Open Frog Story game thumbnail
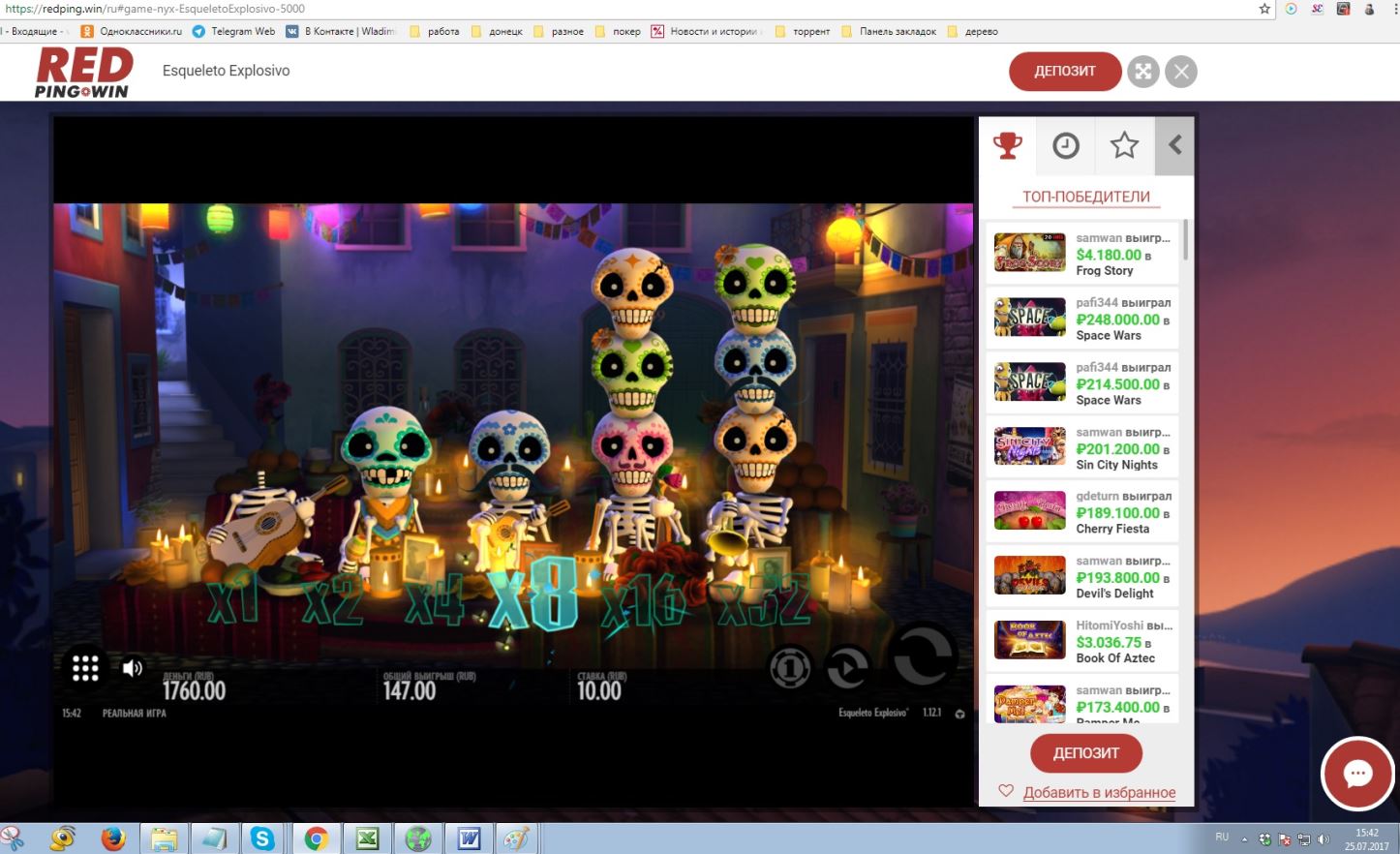Screen dimensions: 1400x854 [x=1029, y=252]
